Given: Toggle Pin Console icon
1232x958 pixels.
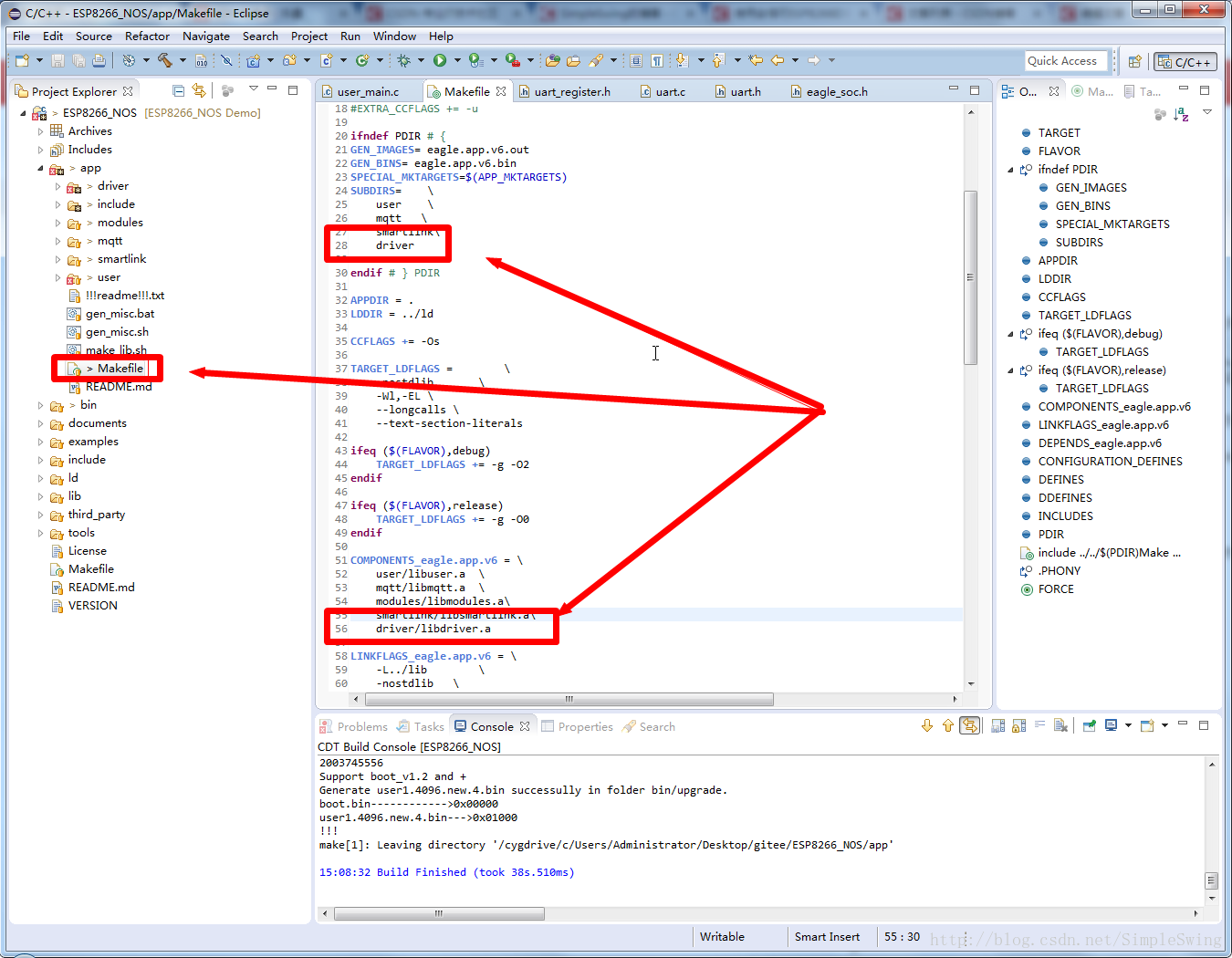Looking at the screenshot, I should pos(1090,725).
